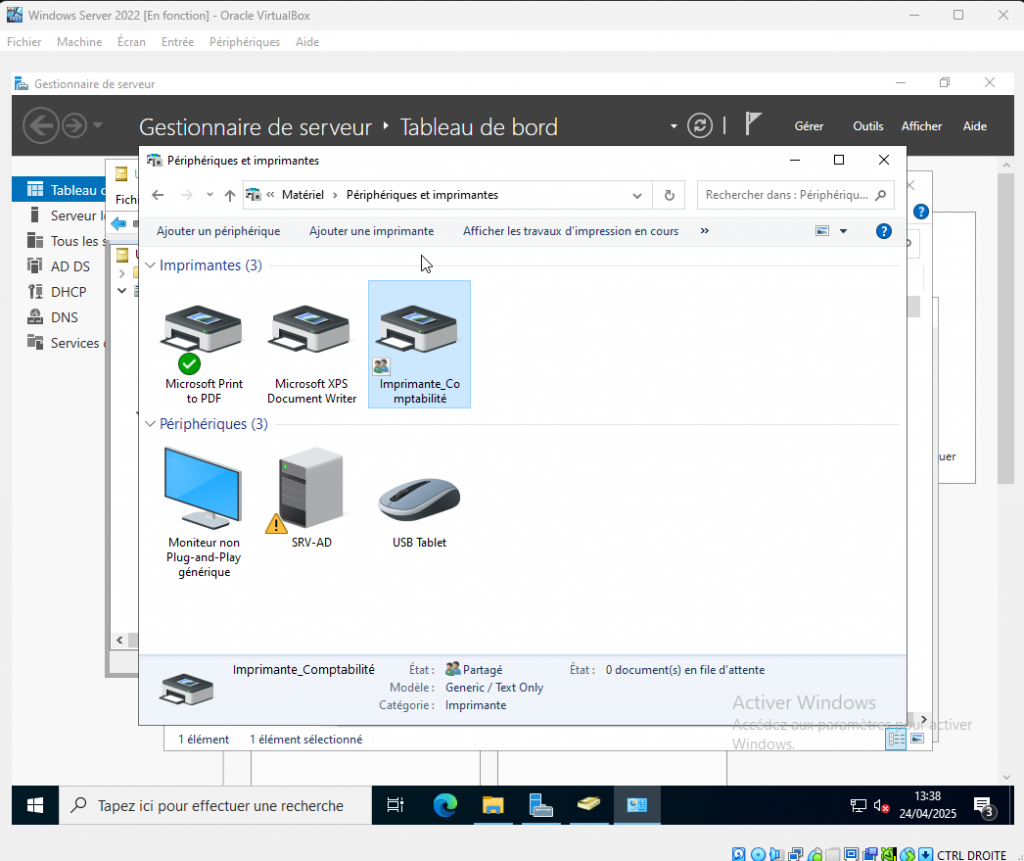Click the blue help question mark icon
Viewport: 1024px width, 861px height.
coord(883,231)
